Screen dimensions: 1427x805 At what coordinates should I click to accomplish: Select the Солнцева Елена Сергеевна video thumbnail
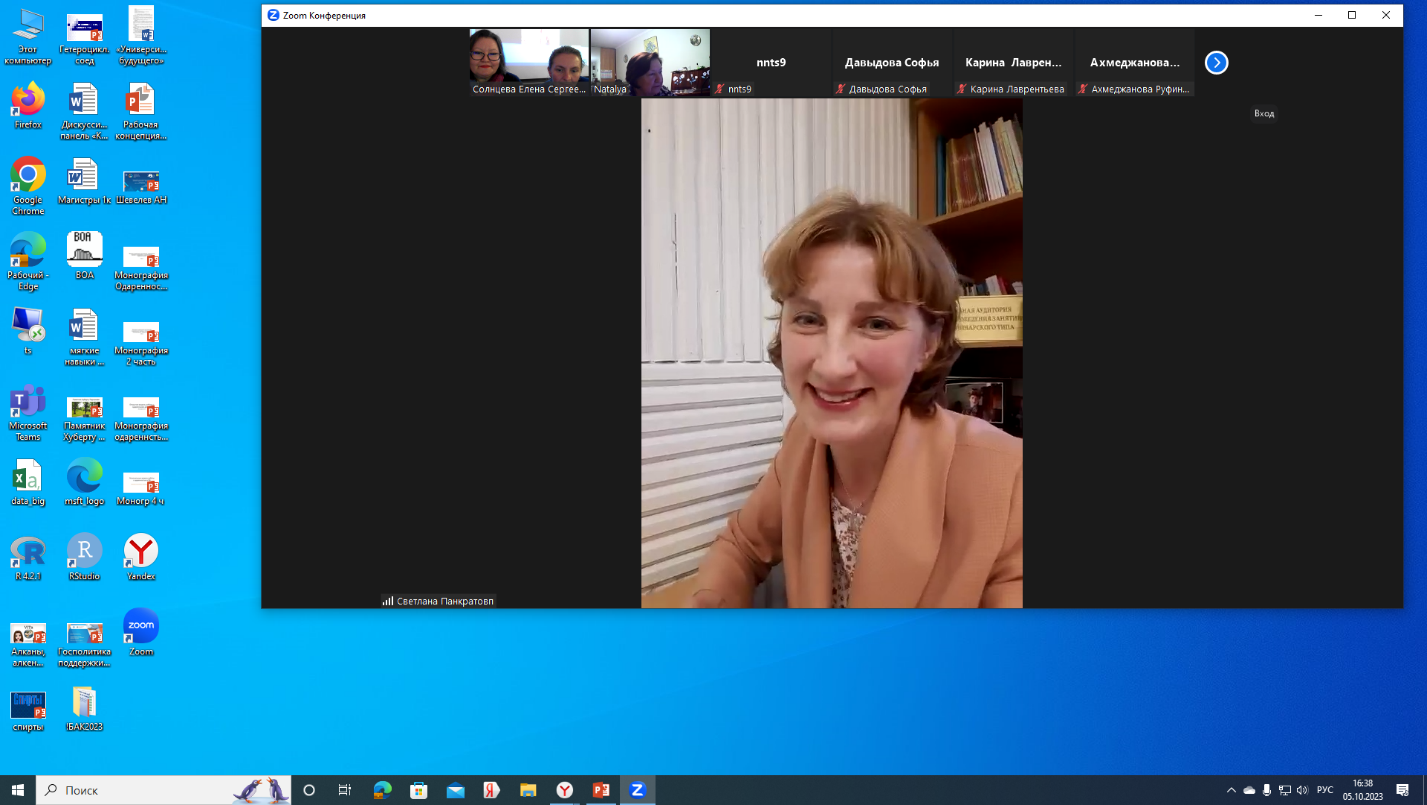click(x=529, y=62)
